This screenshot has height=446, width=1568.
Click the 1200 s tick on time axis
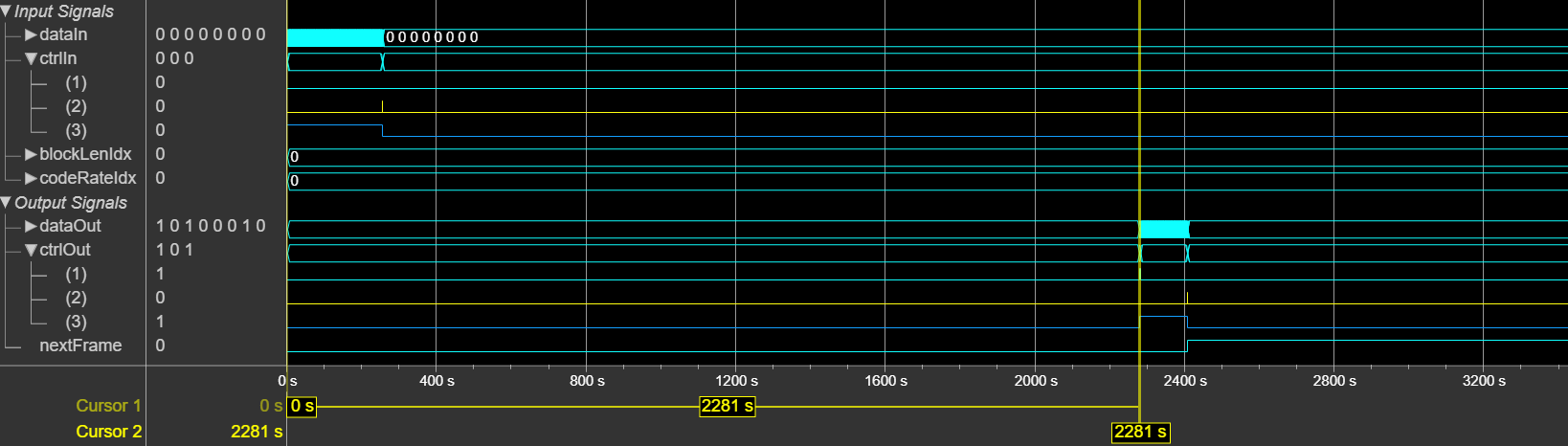tap(736, 381)
